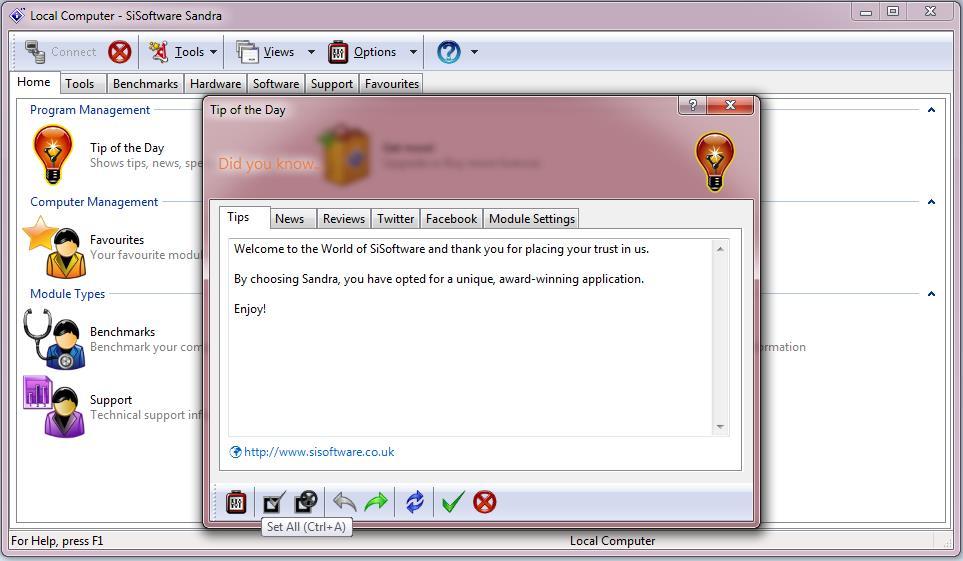Screen dimensions: 963x561
Task: Click the Benchmarks module label
Action: [122, 332]
